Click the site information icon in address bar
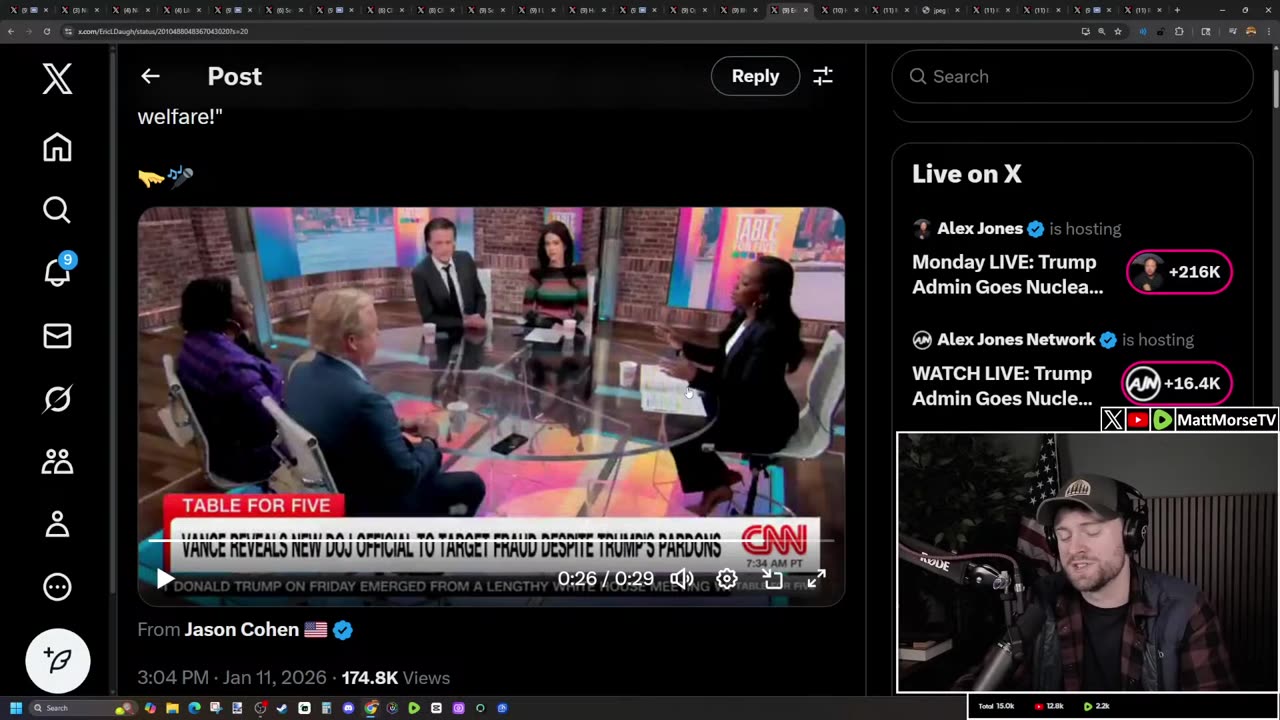This screenshot has height=720, width=1280. tap(68, 31)
